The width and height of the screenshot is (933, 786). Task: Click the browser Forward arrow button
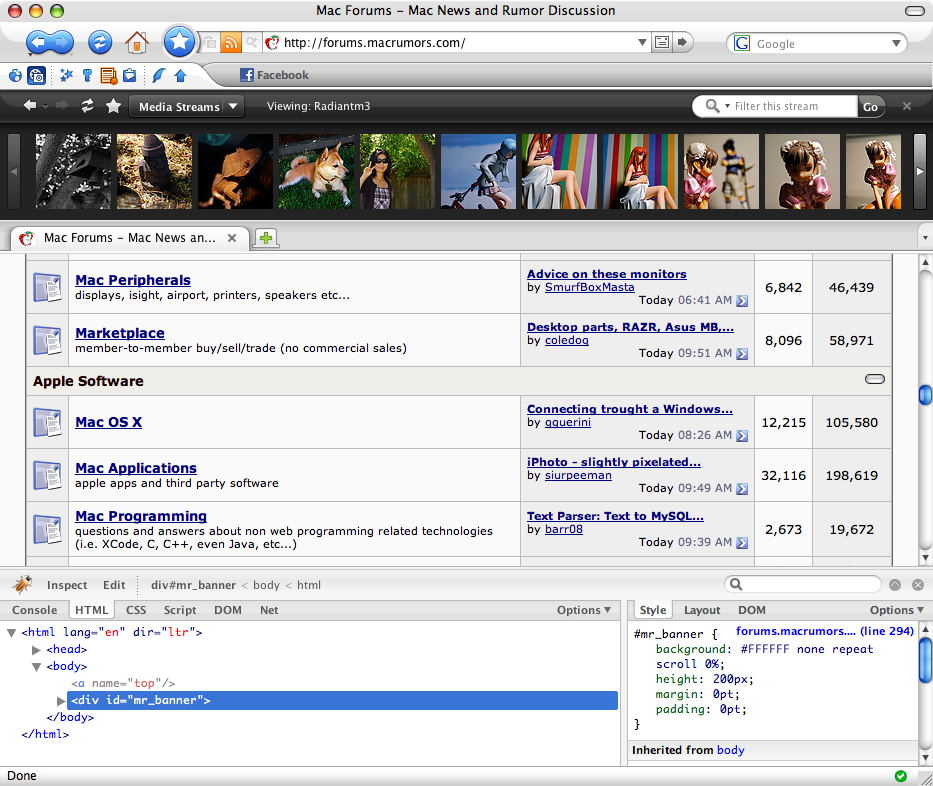[x=62, y=42]
